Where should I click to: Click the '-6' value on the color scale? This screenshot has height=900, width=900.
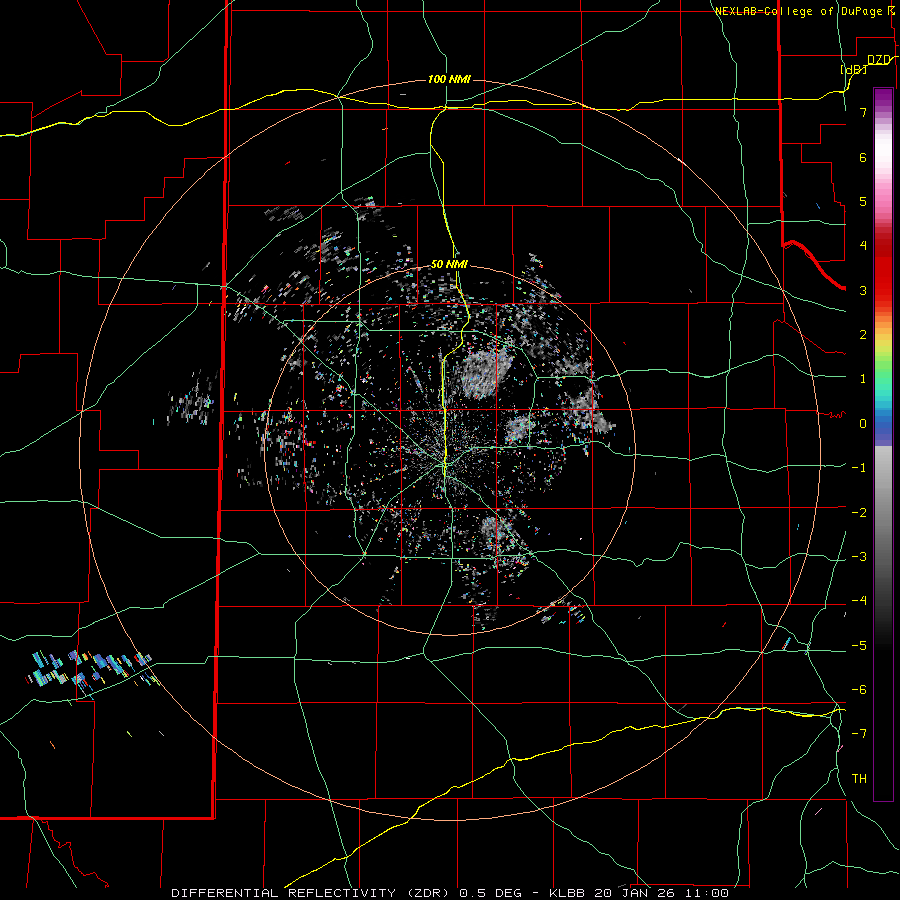point(859,690)
